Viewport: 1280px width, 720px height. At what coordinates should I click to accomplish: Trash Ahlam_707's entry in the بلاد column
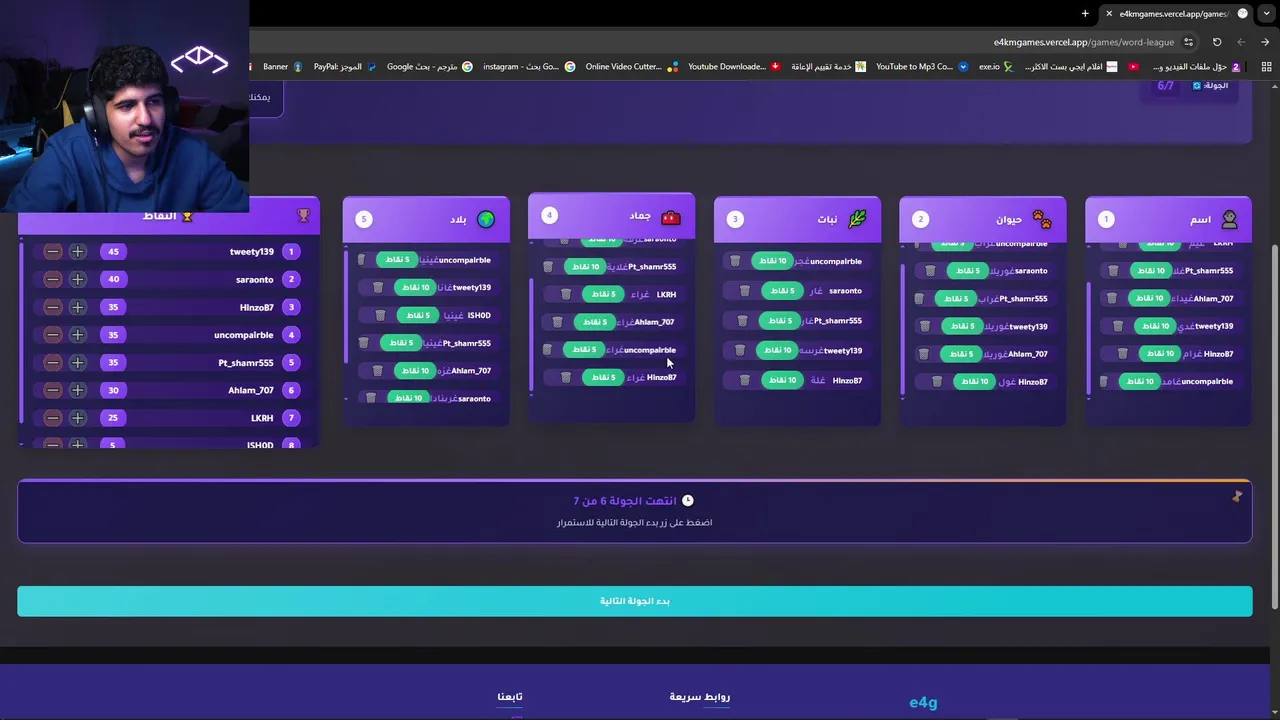378,371
